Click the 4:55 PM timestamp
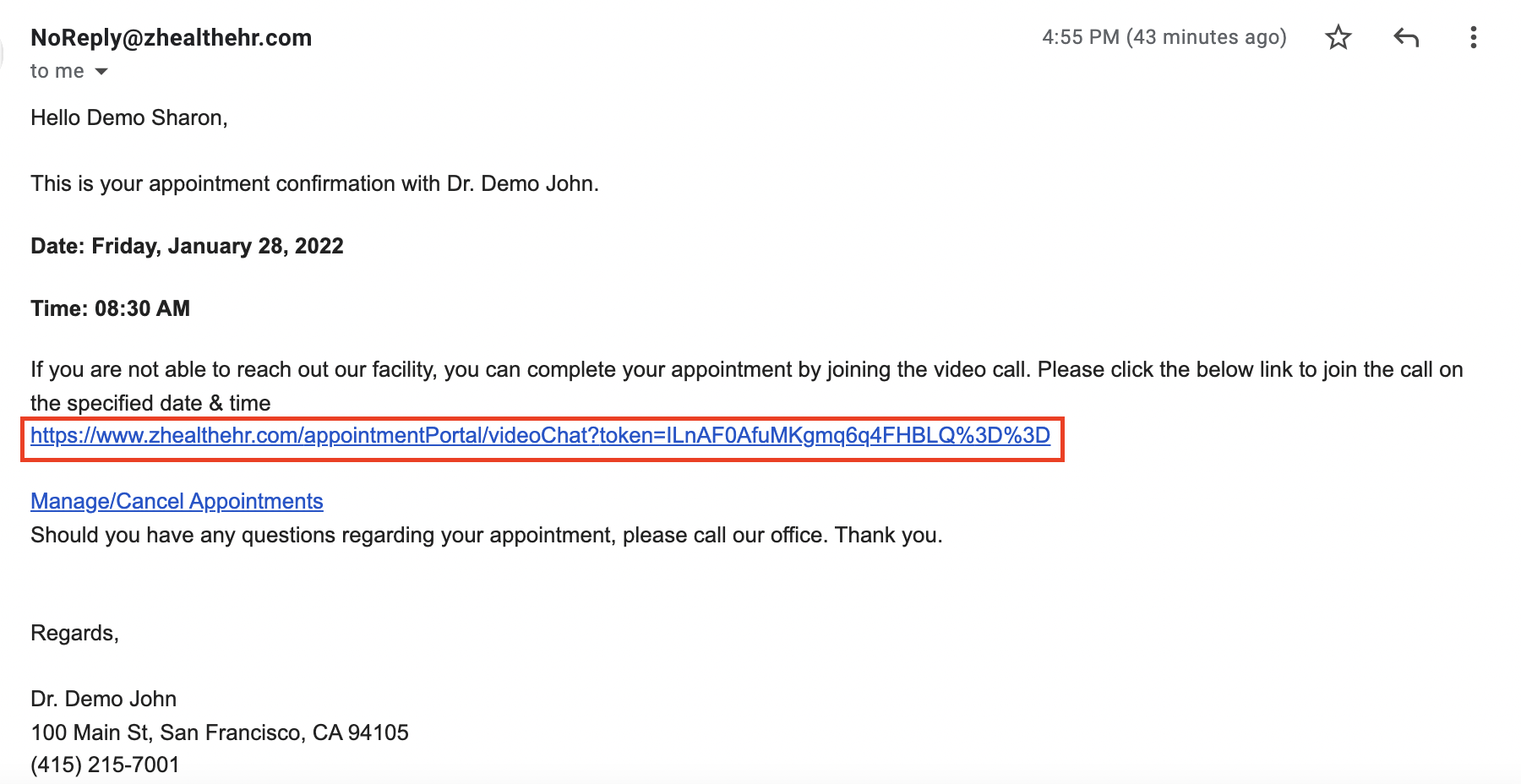This screenshot has height=784, width=1521. tap(1164, 37)
